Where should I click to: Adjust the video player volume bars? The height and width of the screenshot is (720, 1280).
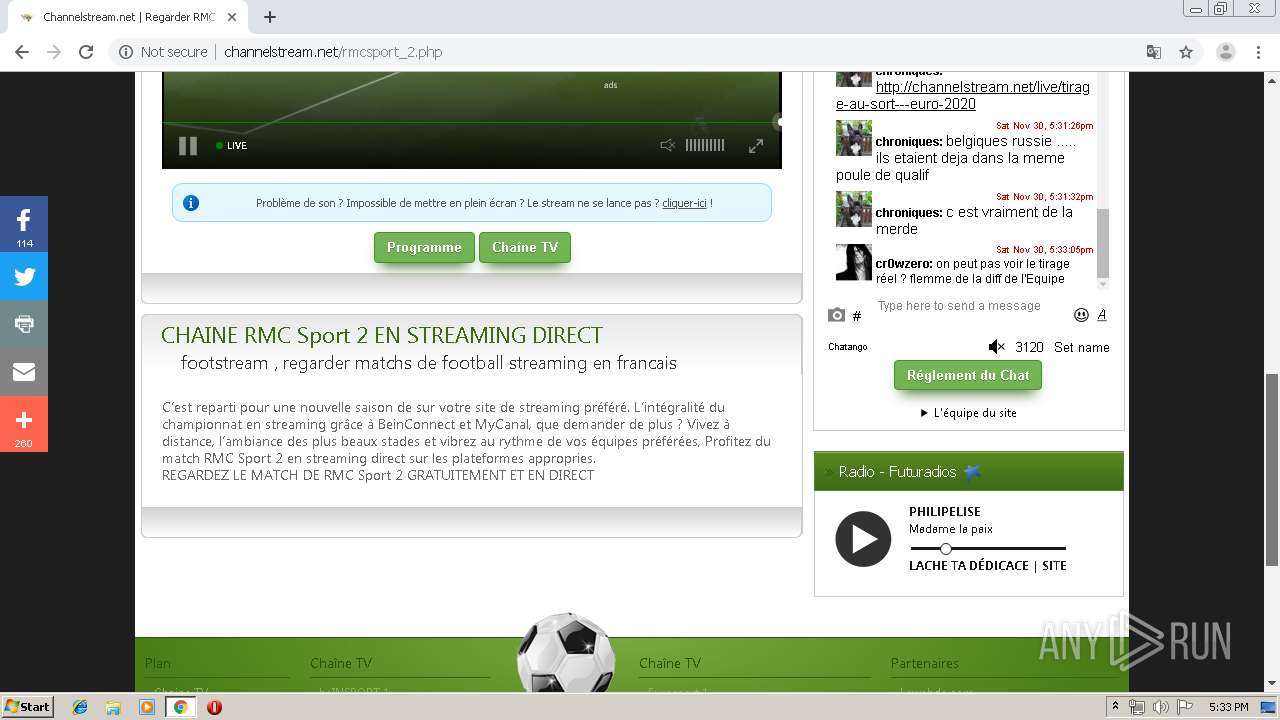point(704,146)
